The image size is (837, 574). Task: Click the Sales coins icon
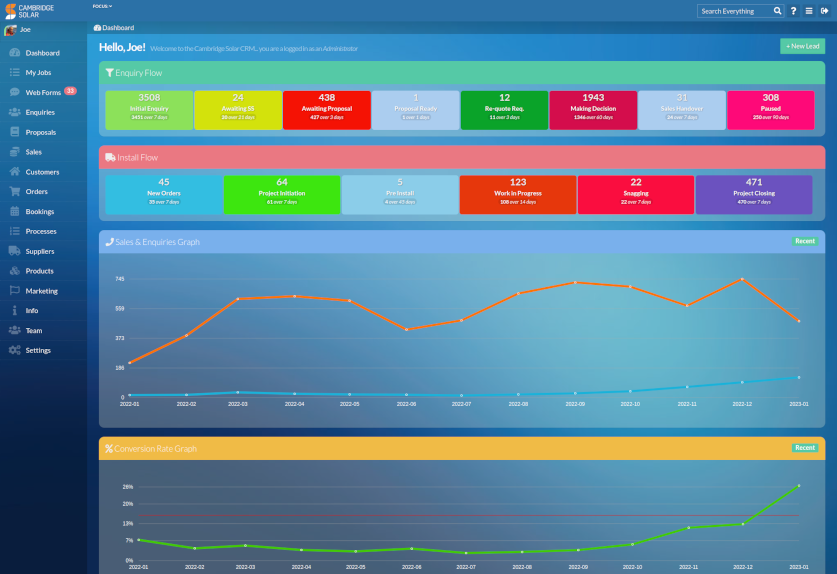(x=14, y=152)
